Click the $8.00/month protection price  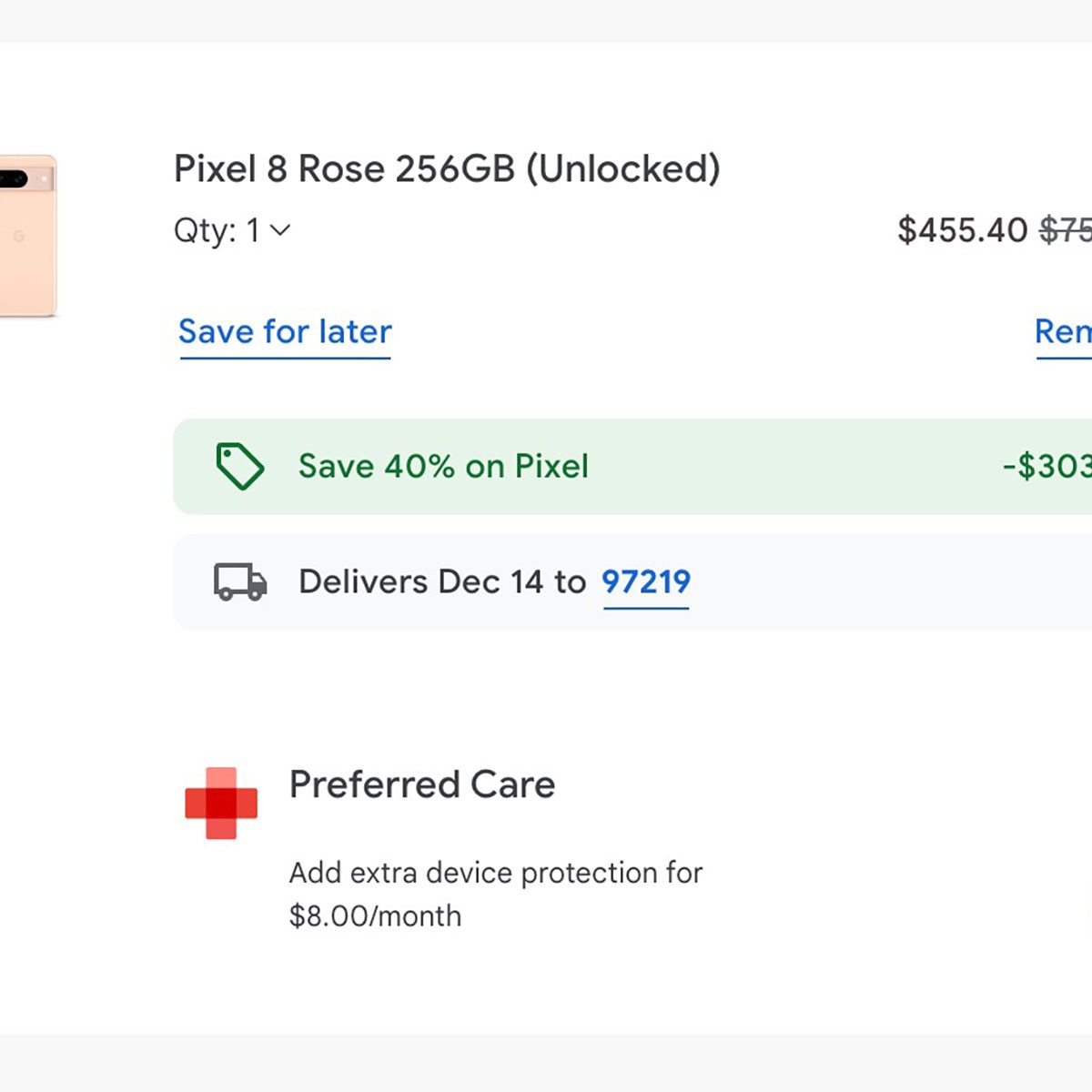pyautogui.click(x=375, y=915)
